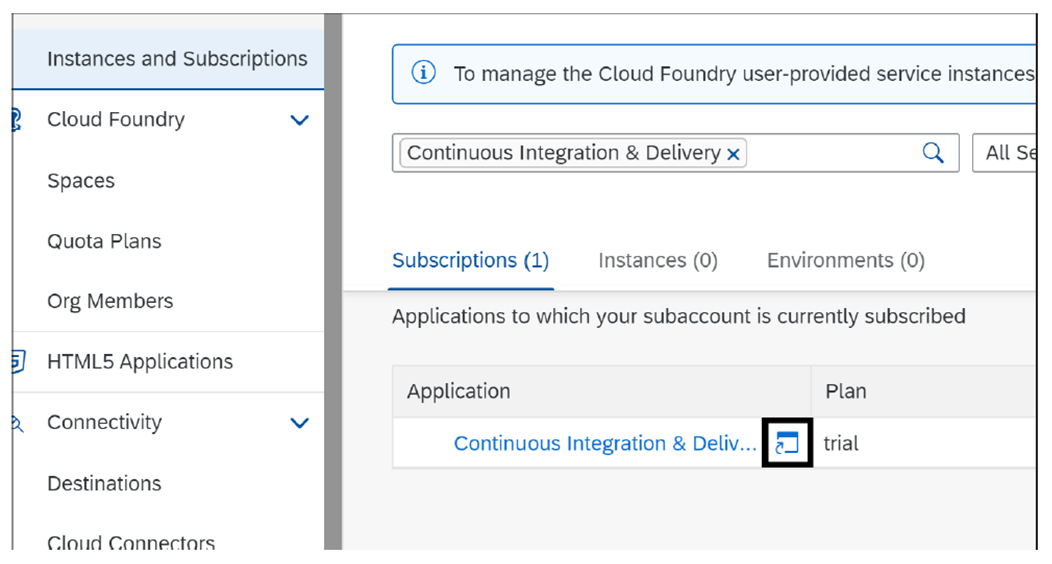Open Quota Plans navigation item
1052x564 pixels.
[x=104, y=241]
